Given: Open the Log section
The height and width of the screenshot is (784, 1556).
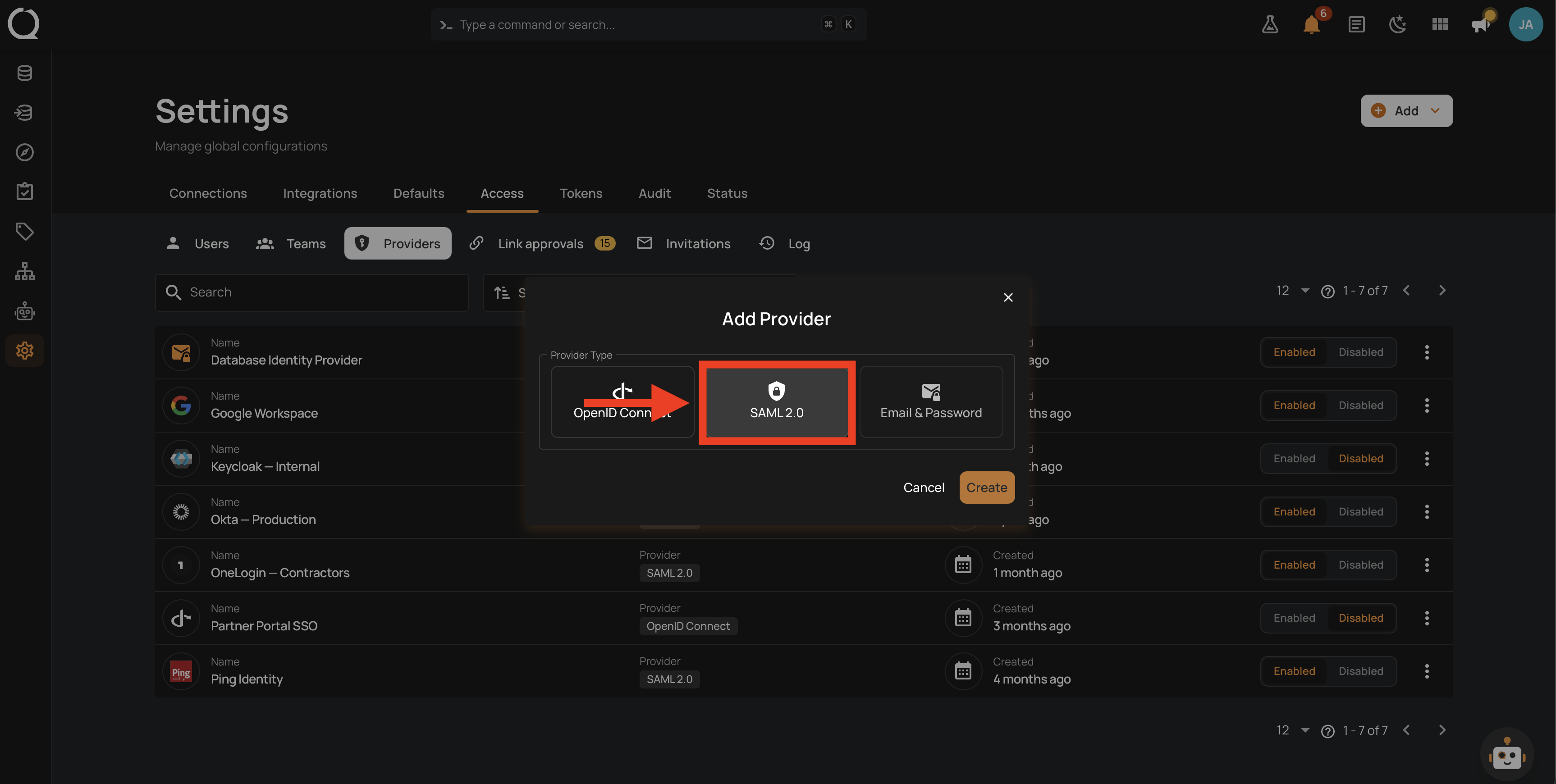Looking at the screenshot, I should (785, 243).
